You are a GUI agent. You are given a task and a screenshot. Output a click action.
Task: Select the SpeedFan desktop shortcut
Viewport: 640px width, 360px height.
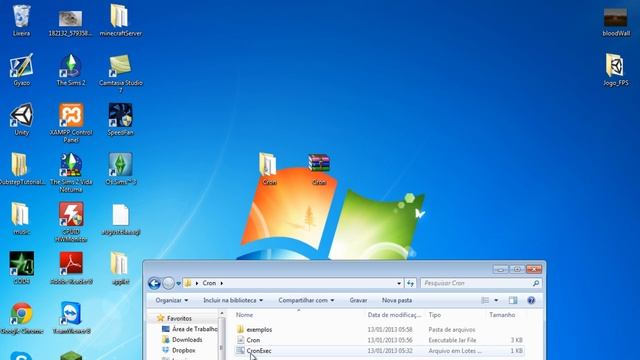click(x=120, y=120)
